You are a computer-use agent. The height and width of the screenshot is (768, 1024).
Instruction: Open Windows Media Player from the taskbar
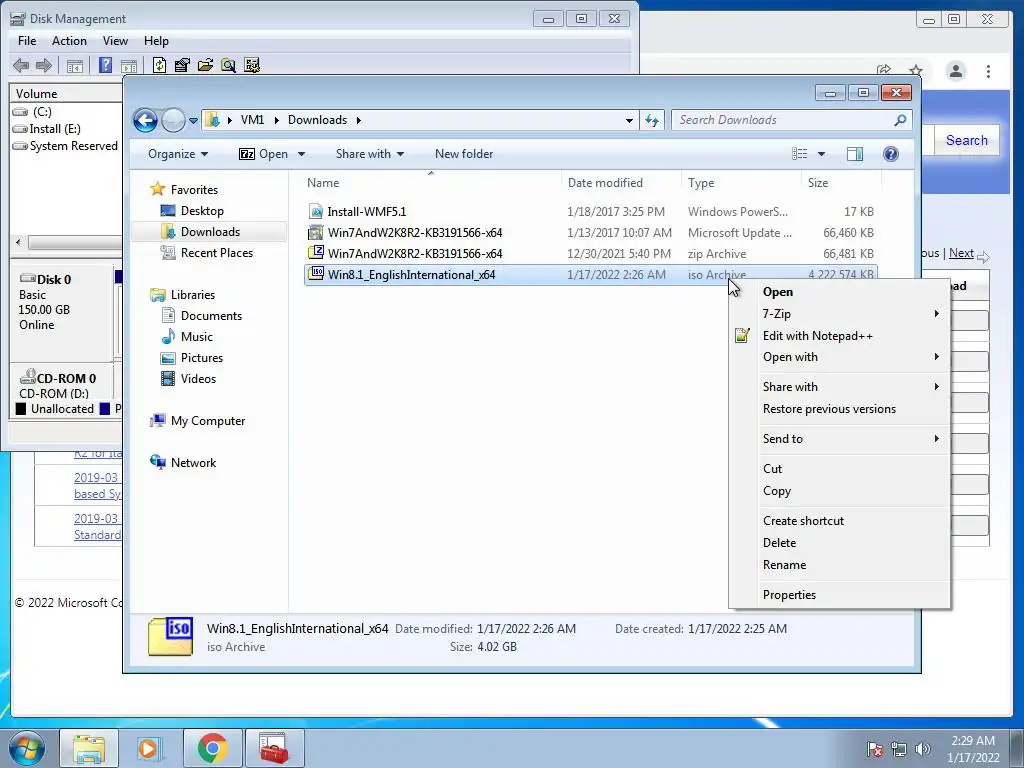coord(151,748)
